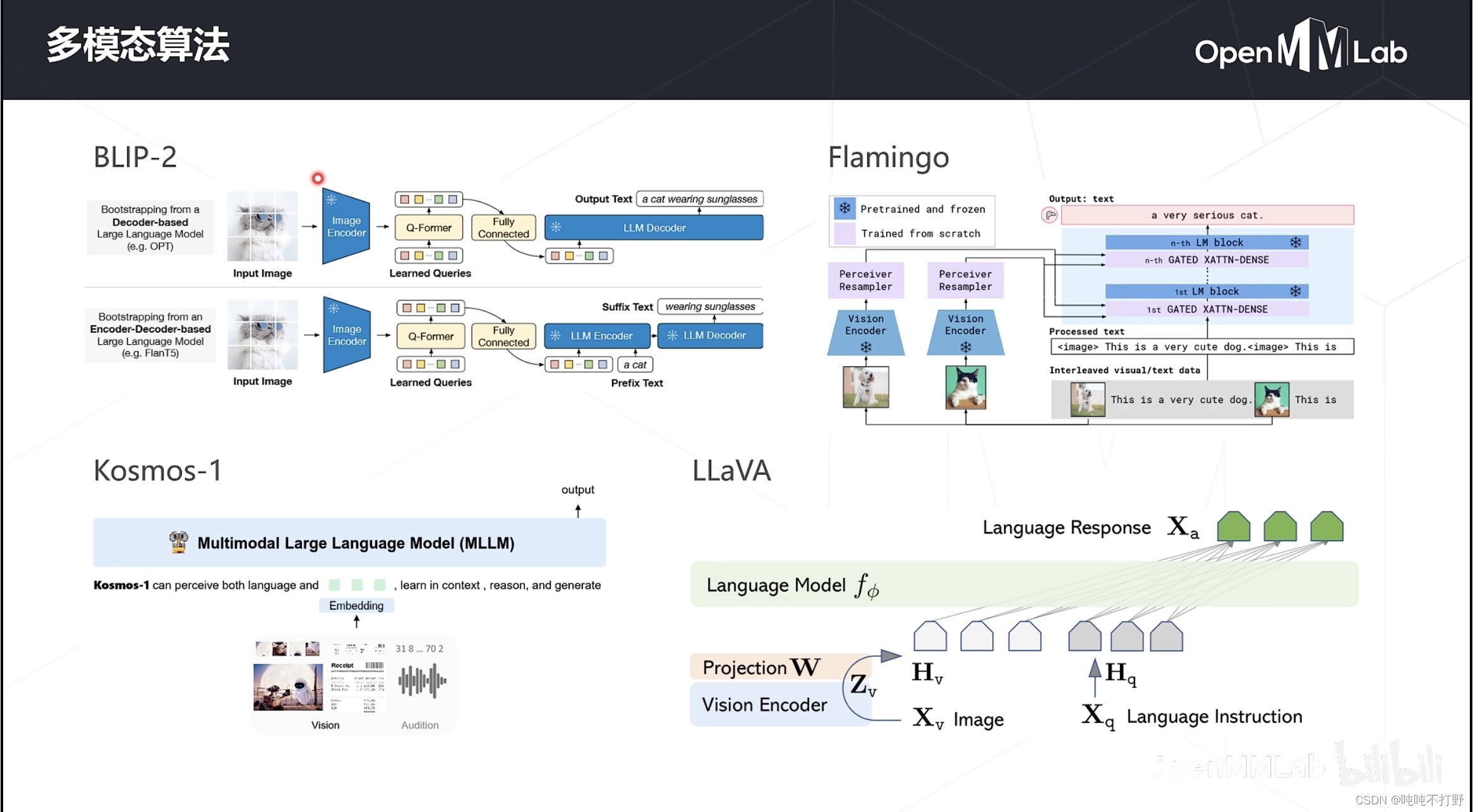The height and width of the screenshot is (812, 1473).
Task: Click the LLM Decoder below Output Text
Action: click(654, 227)
